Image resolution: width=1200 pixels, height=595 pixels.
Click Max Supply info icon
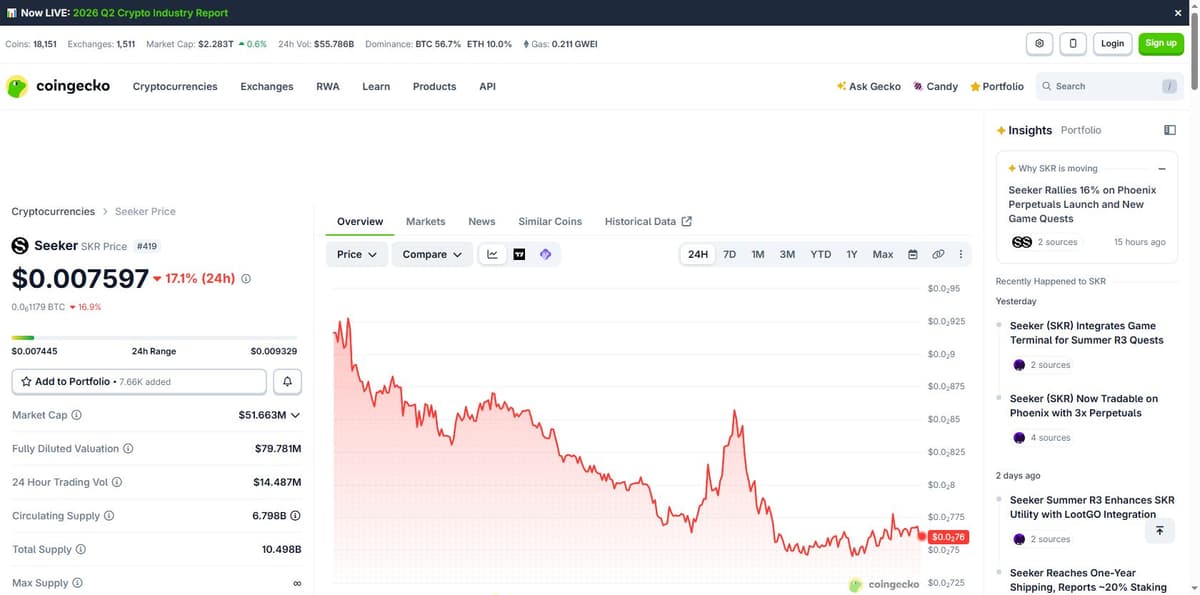[77, 583]
